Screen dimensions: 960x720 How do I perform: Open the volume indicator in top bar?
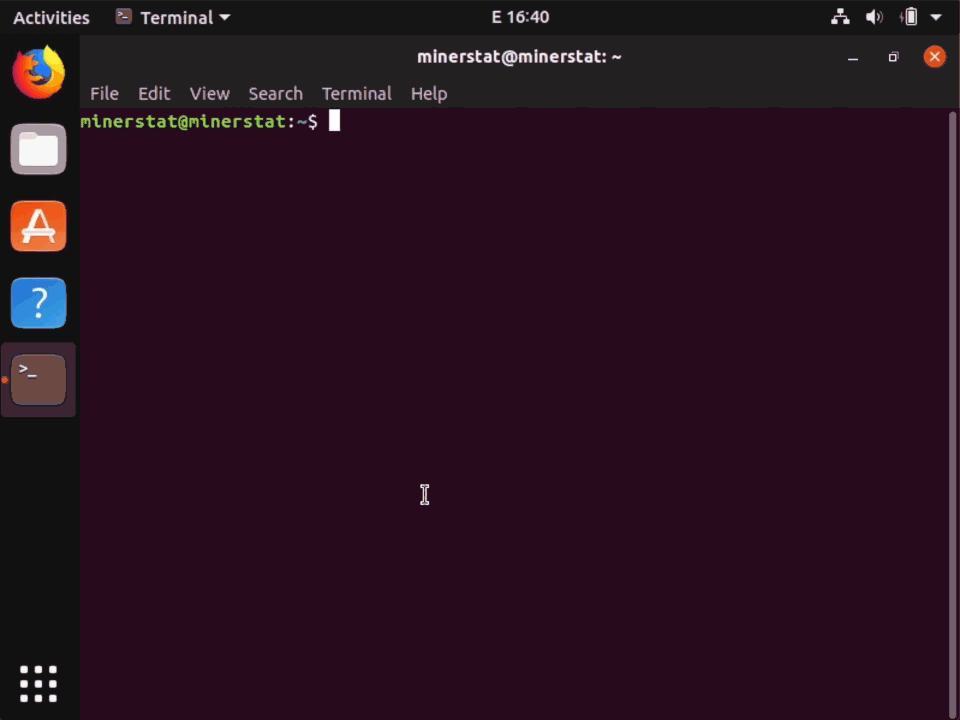pyautogui.click(x=874, y=17)
